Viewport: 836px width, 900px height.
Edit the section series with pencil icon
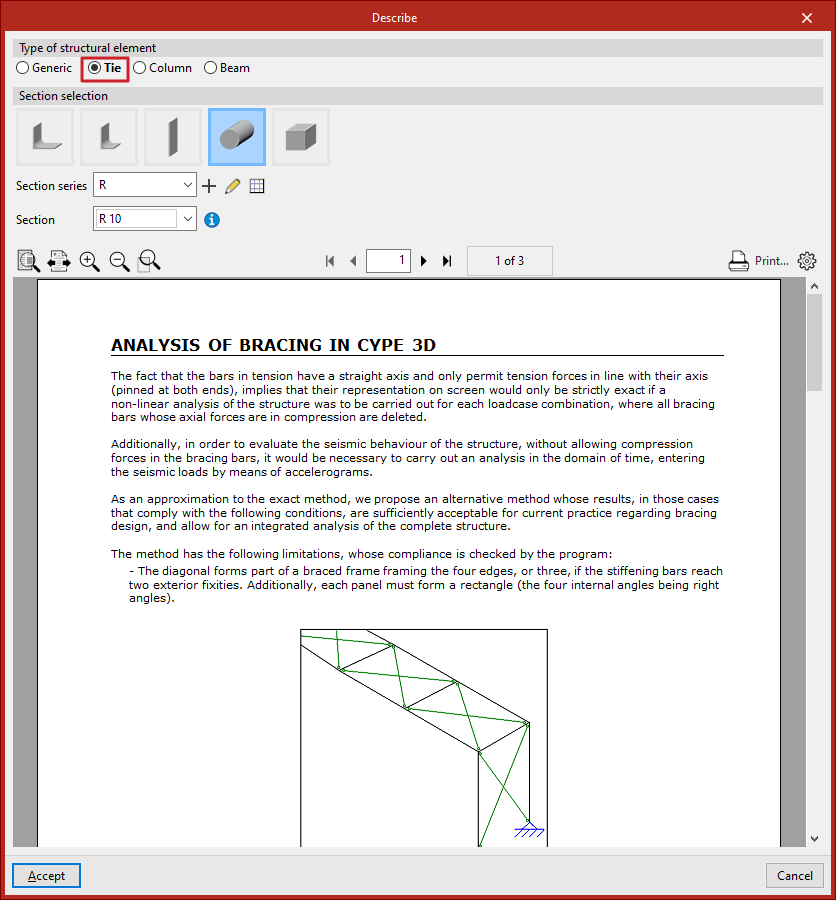coord(233,186)
